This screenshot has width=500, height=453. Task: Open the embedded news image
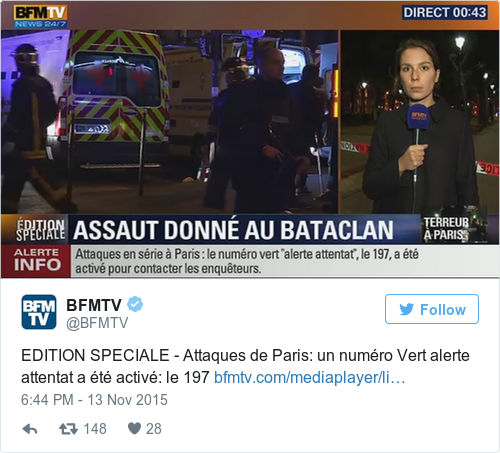(x=250, y=139)
